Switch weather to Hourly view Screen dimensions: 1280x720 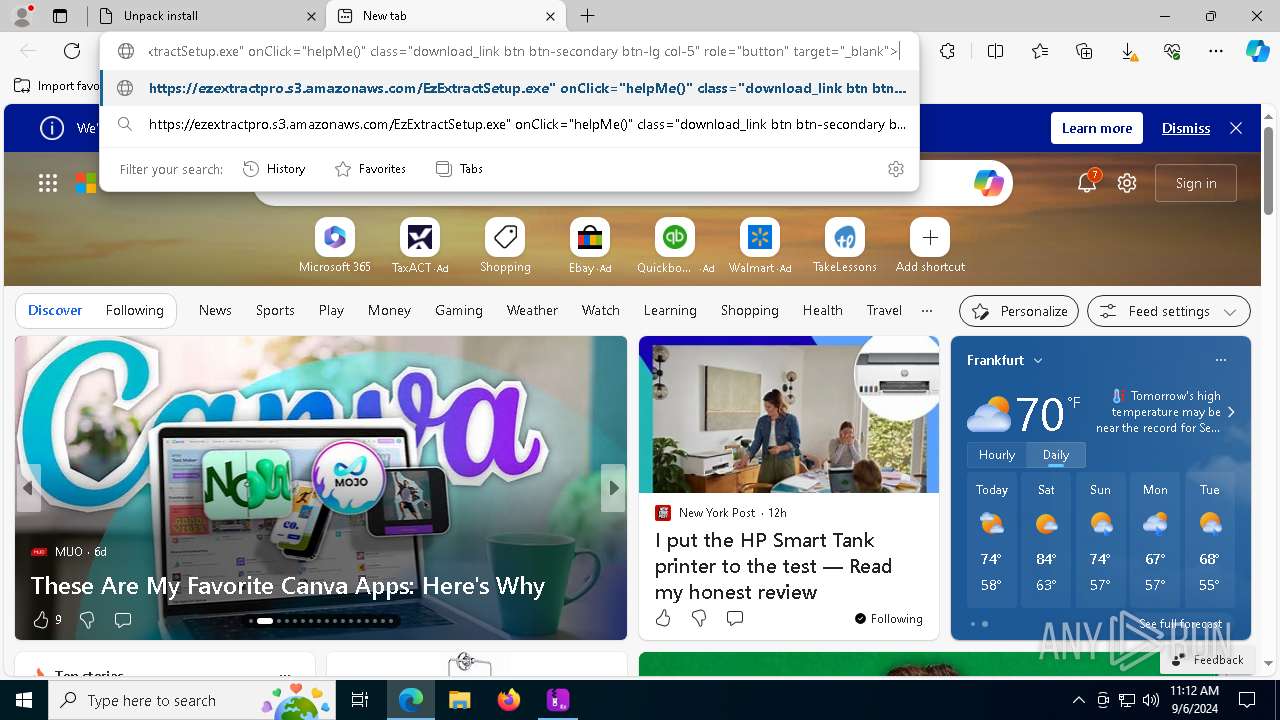[x=997, y=455]
